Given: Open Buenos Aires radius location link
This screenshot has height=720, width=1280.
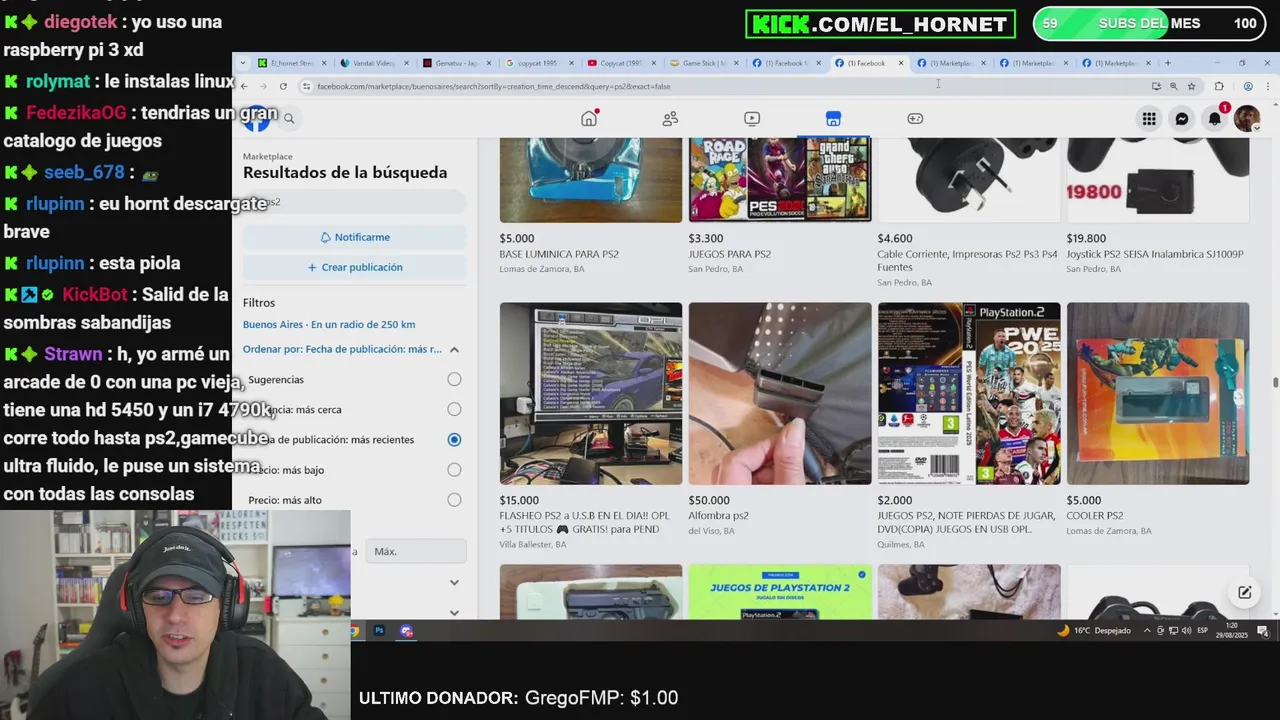Looking at the screenshot, I should (329, 324).
